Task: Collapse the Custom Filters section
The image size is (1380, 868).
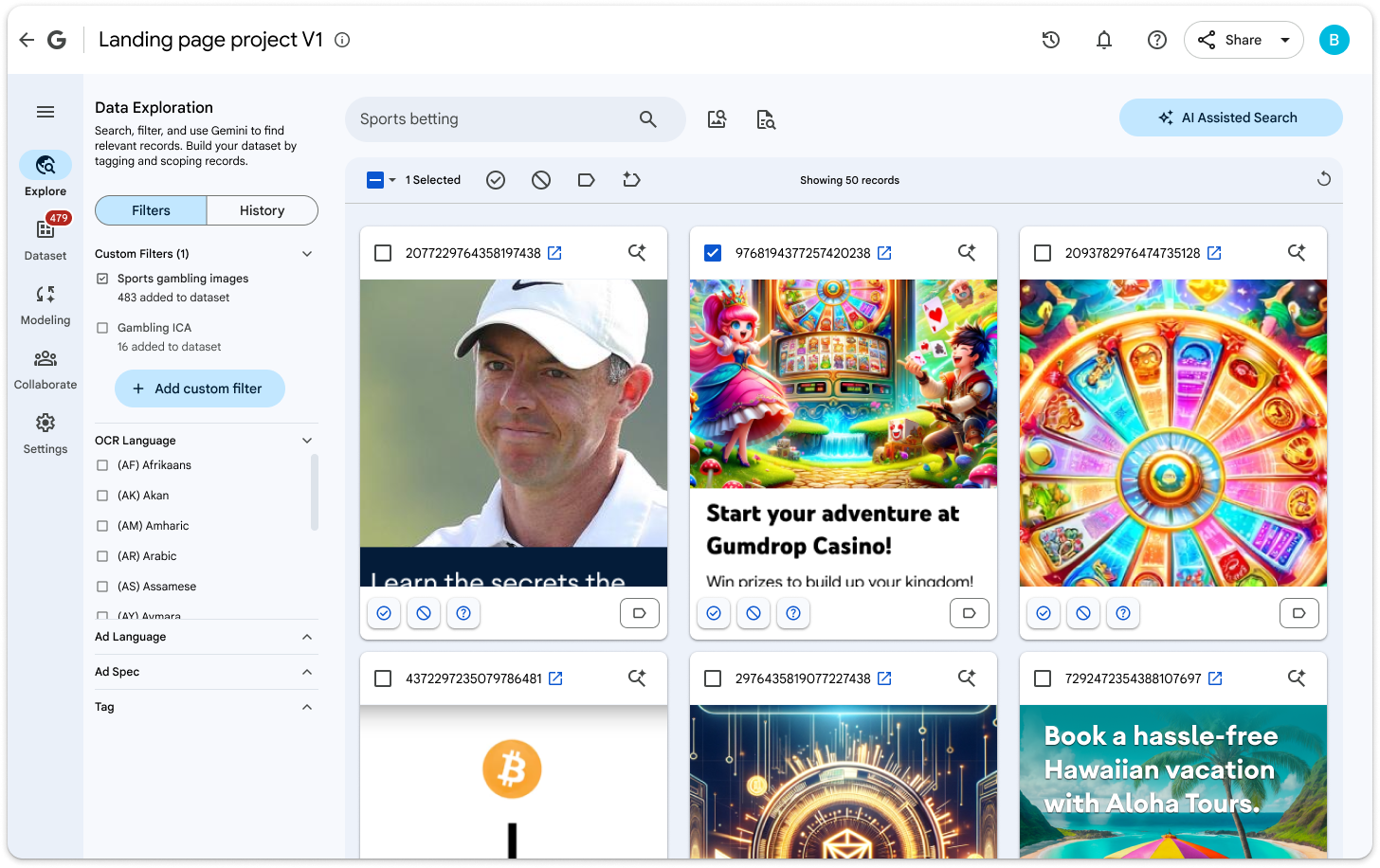Action: 306,254
